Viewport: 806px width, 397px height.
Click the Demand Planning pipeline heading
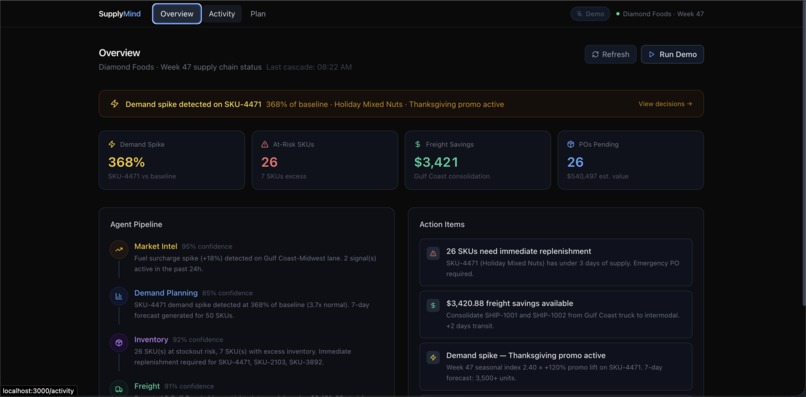[x=166, y=293]
